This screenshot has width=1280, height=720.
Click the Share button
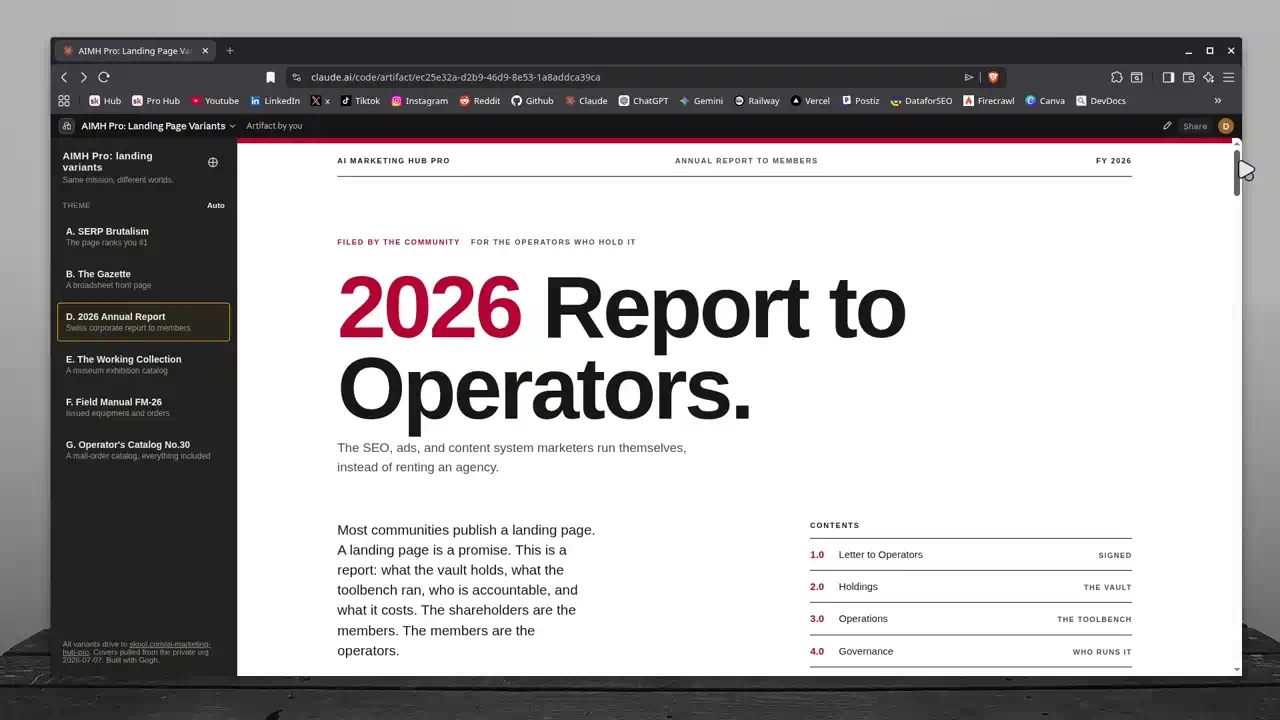coord(1195,126)
